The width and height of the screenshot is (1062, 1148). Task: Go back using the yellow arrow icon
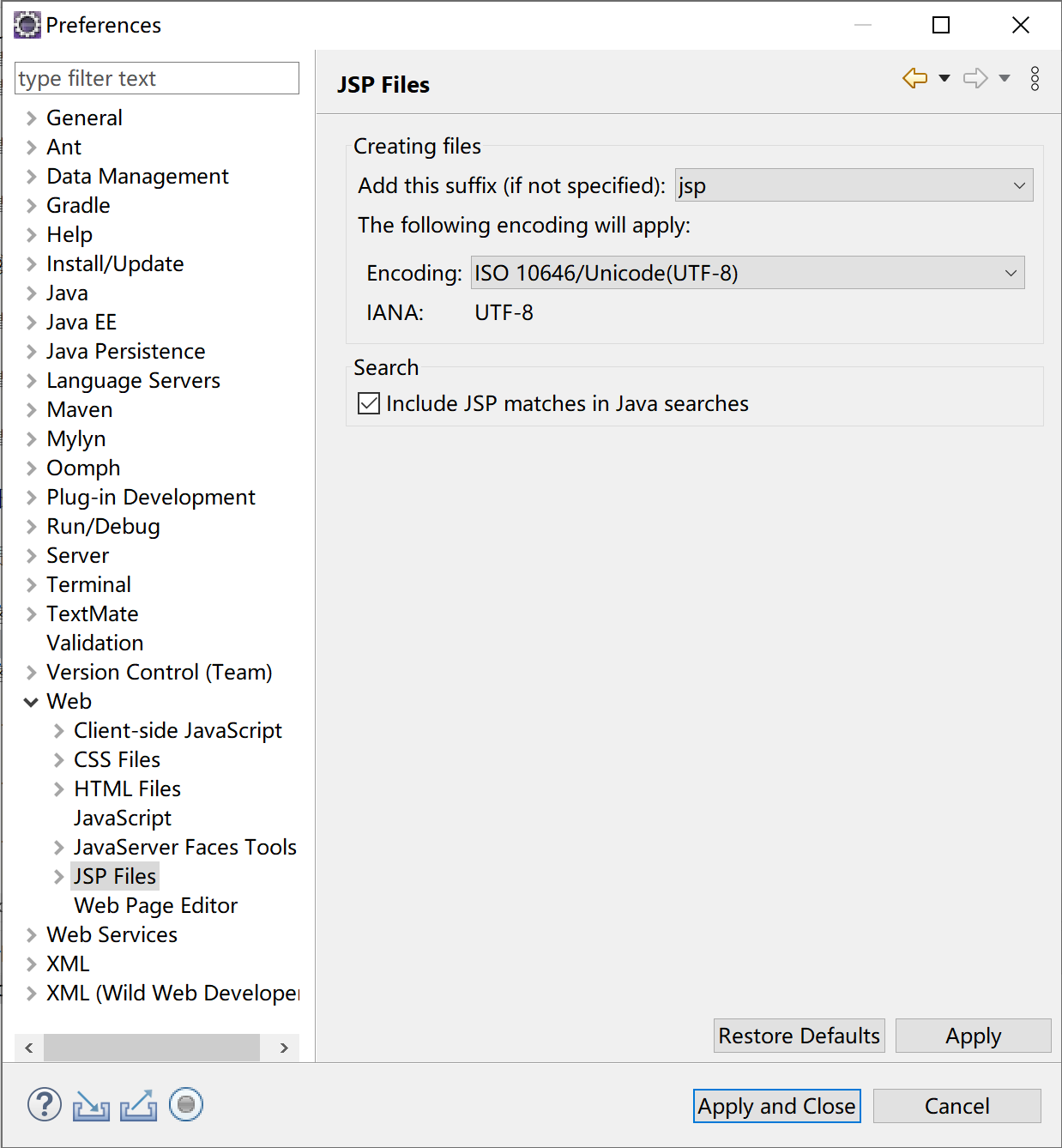915,78
